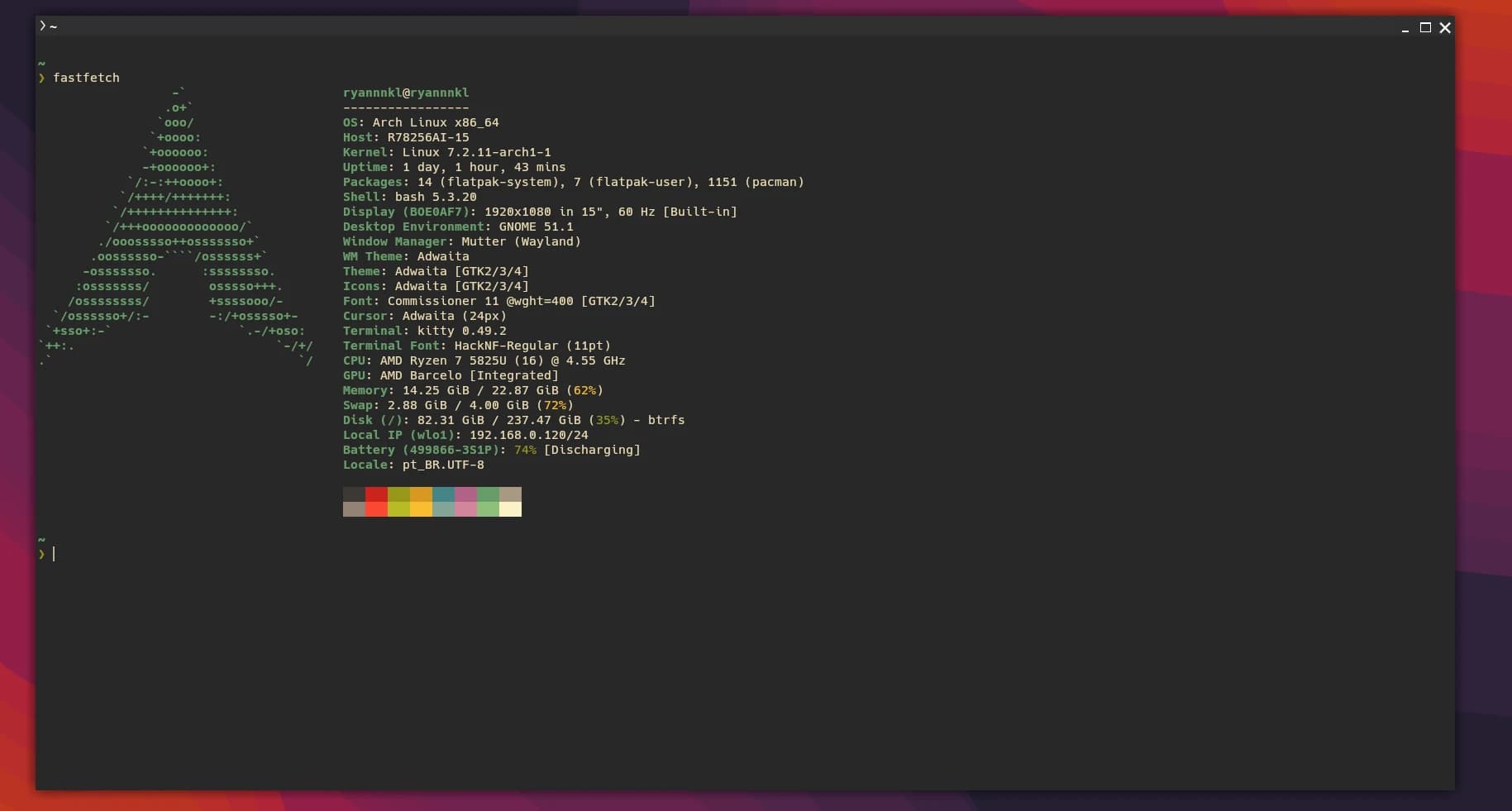Click the 'Uptime: 1 day, 1 hour, 43 mins' line
This screenshot has width=1512, height=811.
point(455,167)
